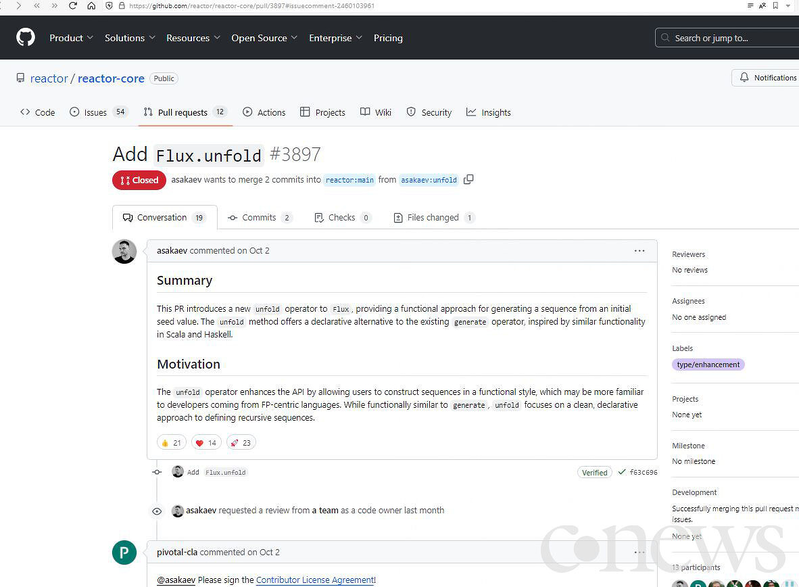Image resolution: width=799 pixels, height=587 pixels.
Task: Click small asakaev avatar beside commit
Action: point(177,472)
